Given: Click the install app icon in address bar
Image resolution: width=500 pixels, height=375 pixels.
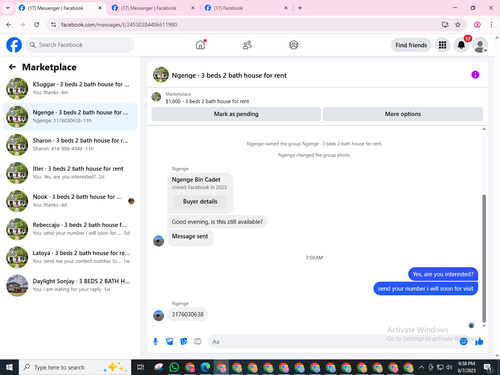Looking at the screenshot, I should click(x=445, y=24).
